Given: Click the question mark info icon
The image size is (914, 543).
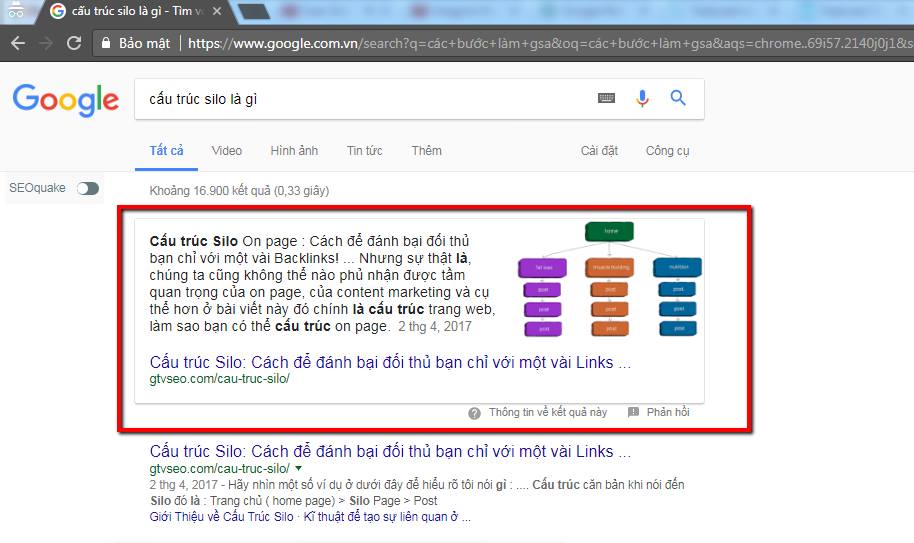Looking at the screenshot, I should click(x=474, y=413).
